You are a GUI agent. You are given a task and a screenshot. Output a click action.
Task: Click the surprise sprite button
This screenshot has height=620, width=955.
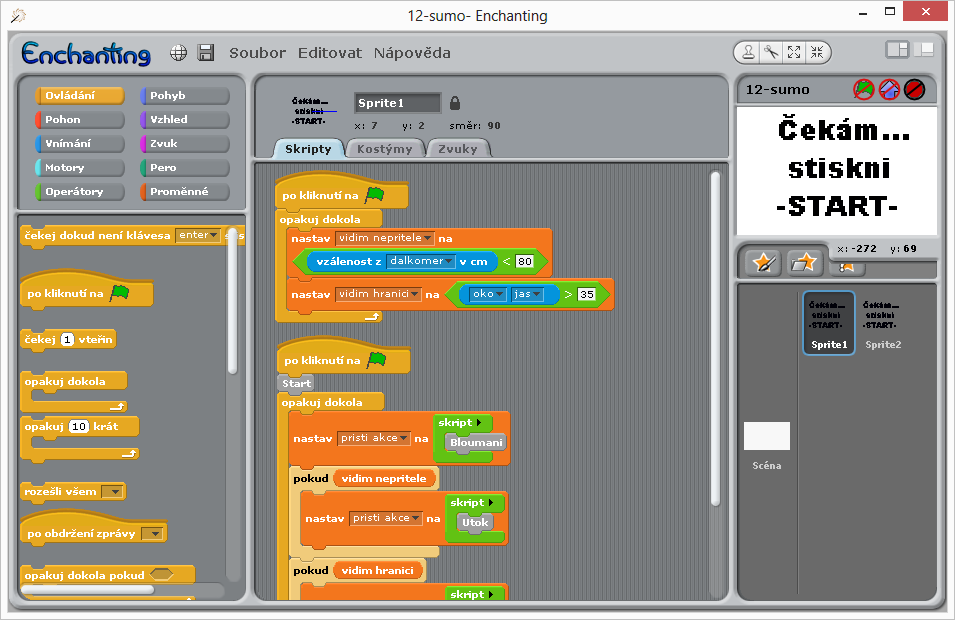[x=846, y=267]
